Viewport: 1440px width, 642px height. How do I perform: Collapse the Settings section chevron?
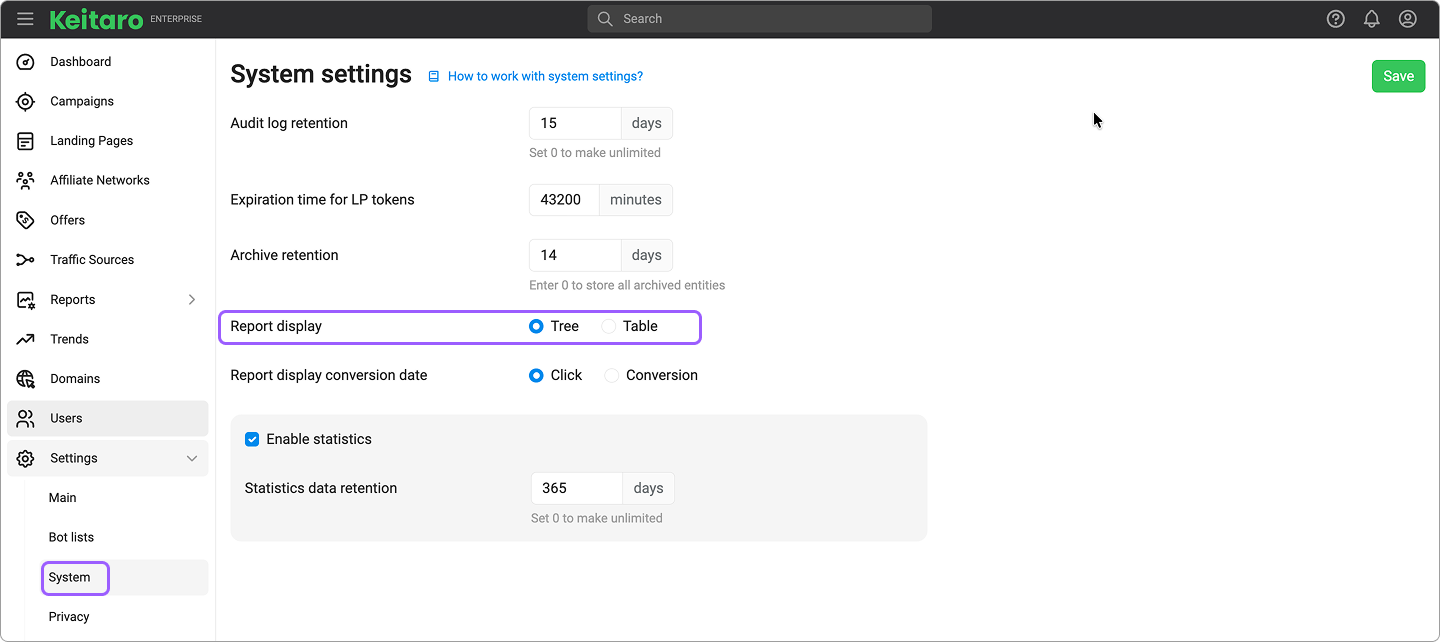192,458
